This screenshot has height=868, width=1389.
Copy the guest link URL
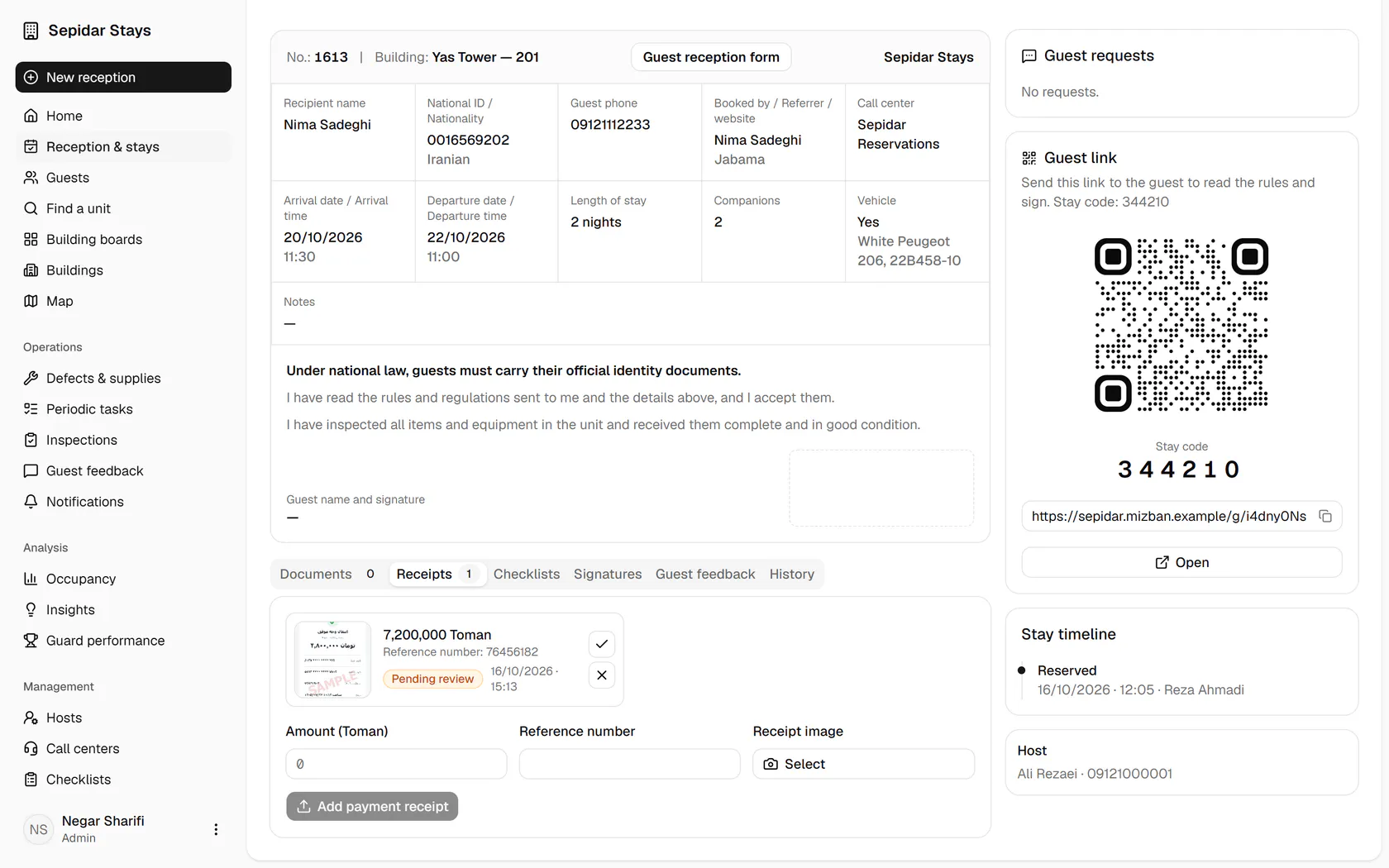click(x=1325, y=516)
